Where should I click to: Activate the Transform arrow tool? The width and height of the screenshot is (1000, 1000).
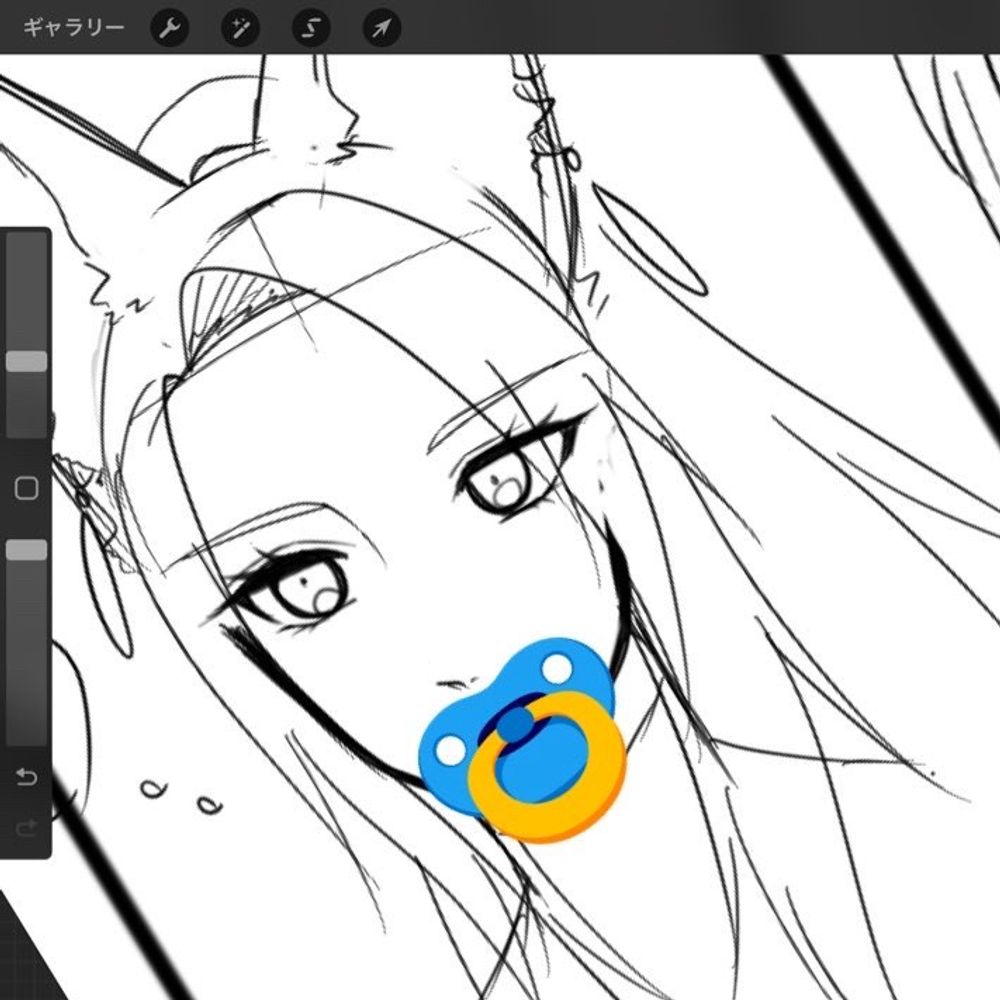tap(381, 28)
